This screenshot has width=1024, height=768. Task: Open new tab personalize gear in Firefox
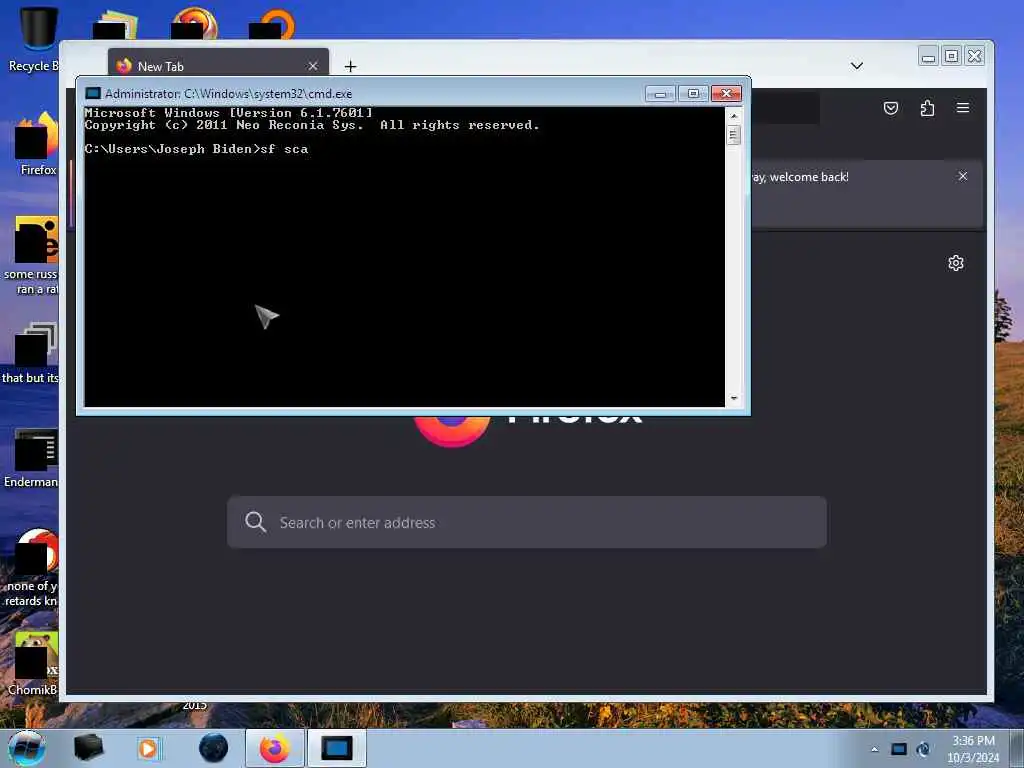[x=955, y=263]
